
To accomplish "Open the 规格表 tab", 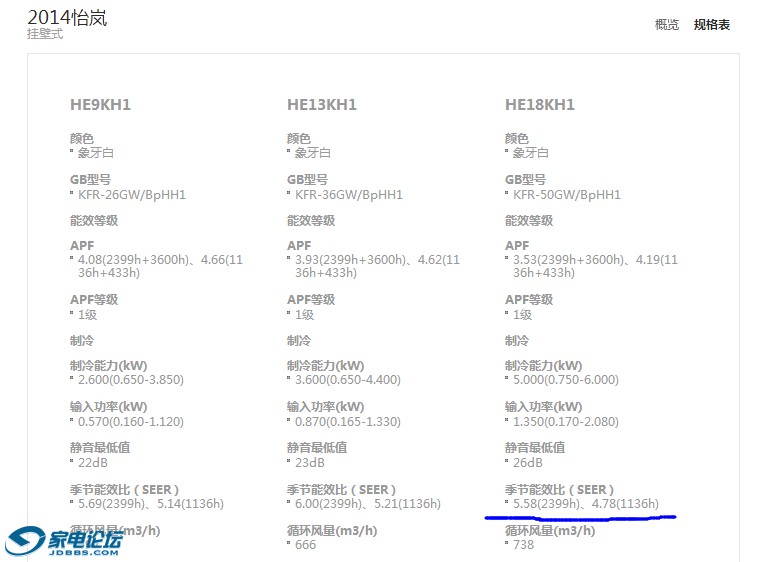I will [x=712, y=24].
